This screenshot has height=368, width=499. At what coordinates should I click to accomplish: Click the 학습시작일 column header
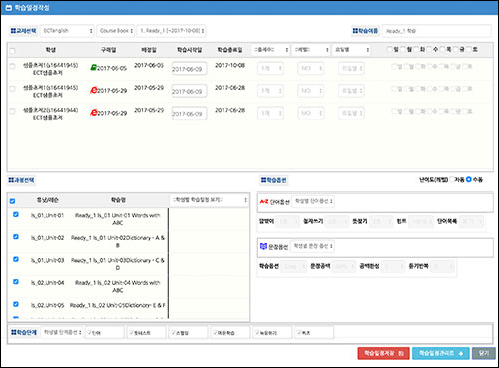189,50
